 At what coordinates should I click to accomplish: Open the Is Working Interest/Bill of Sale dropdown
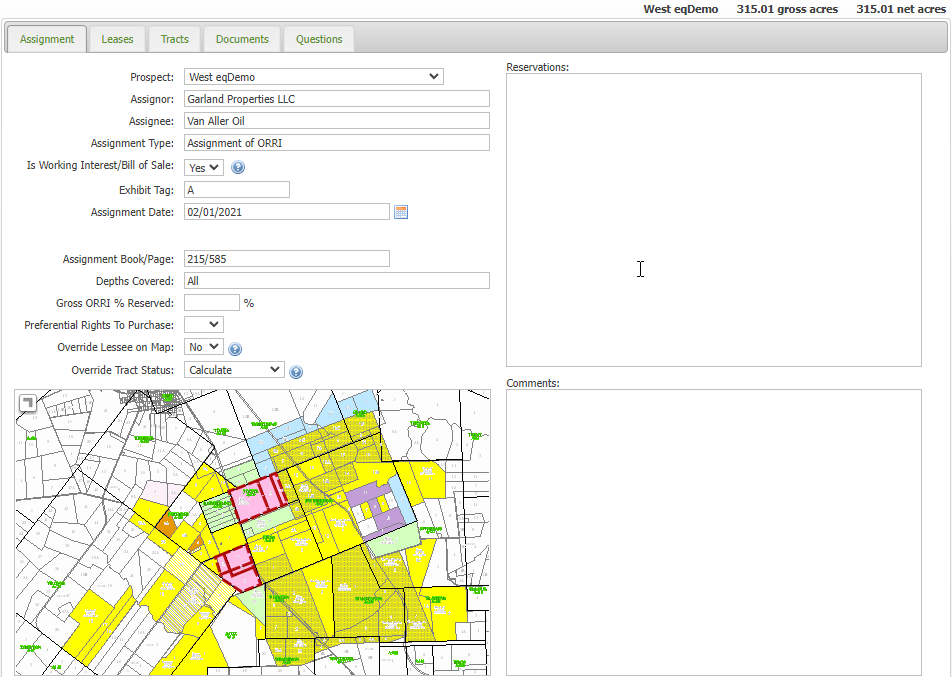[204, 168]
